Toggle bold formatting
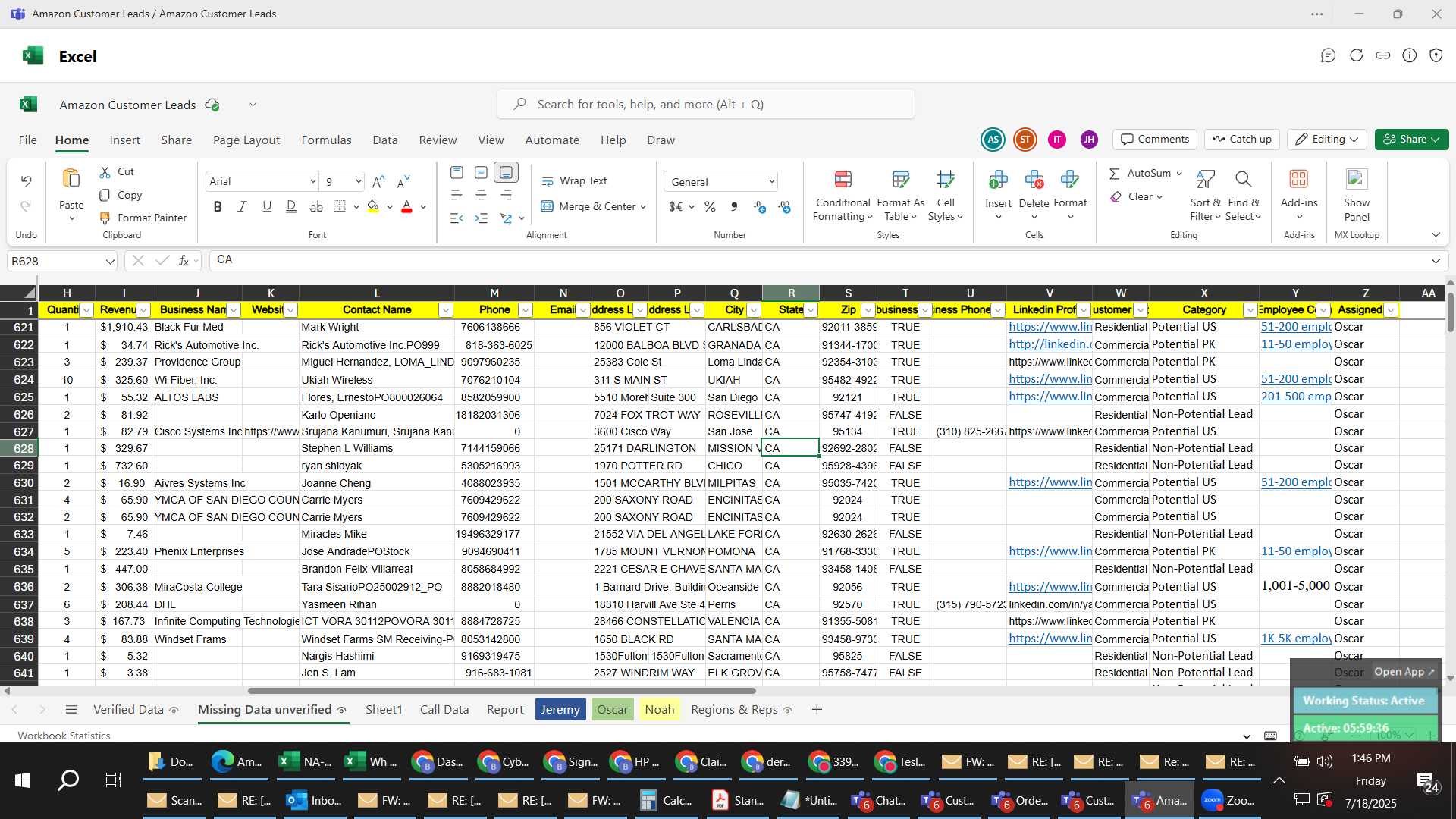The height and width of the screenshot is (819, 1456). [218, 206]
